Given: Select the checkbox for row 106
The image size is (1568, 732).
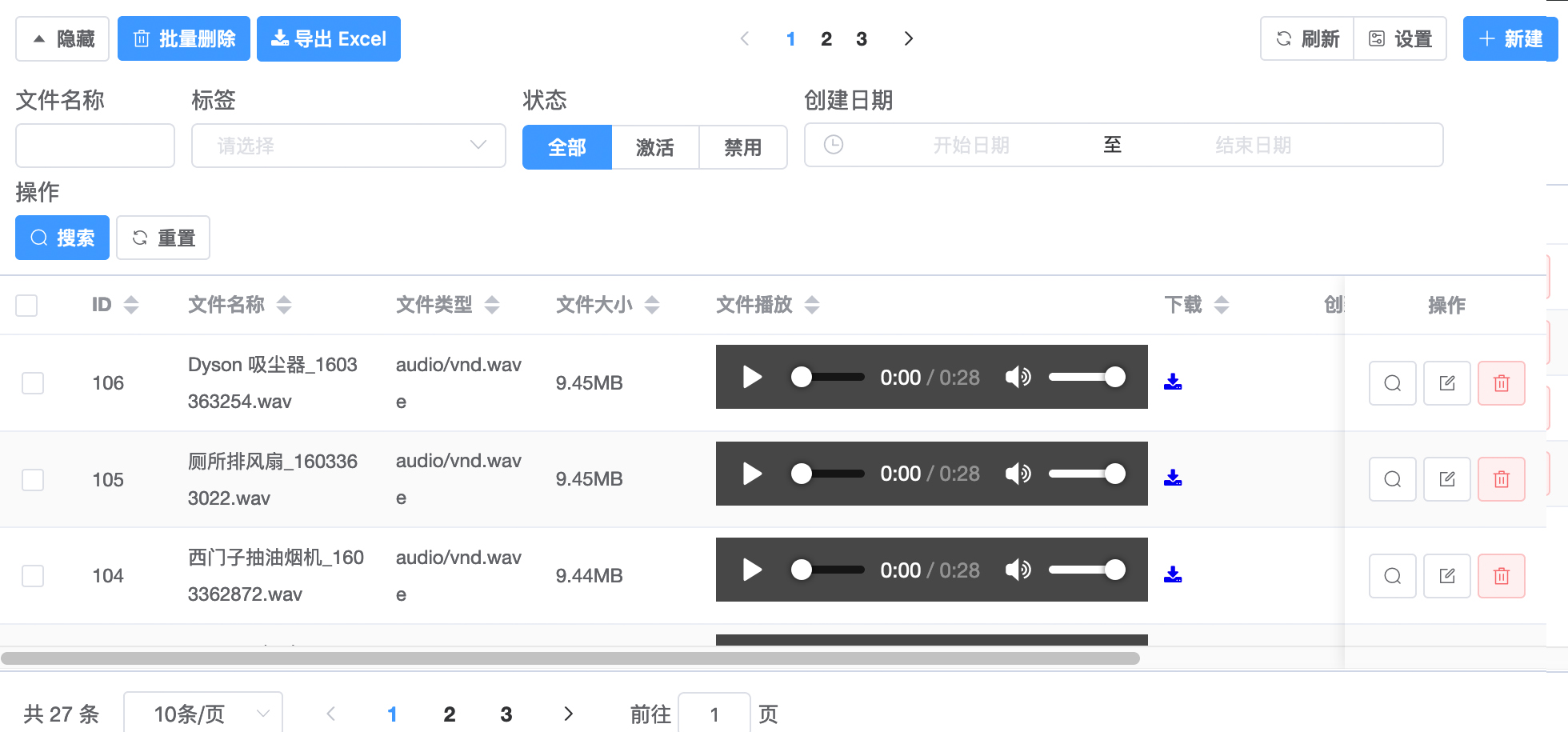Looking at the screenshot, I should 33,383.
